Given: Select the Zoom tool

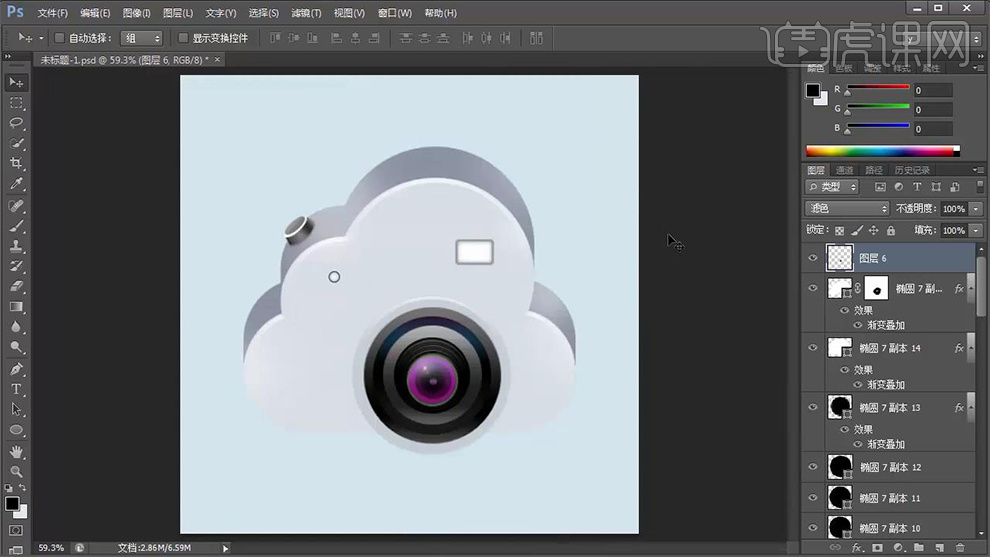Looking at the screenshot, I should [16, 471].
